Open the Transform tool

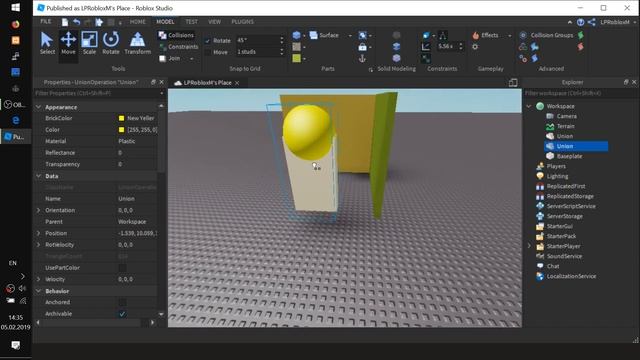[x=138, y=43]
